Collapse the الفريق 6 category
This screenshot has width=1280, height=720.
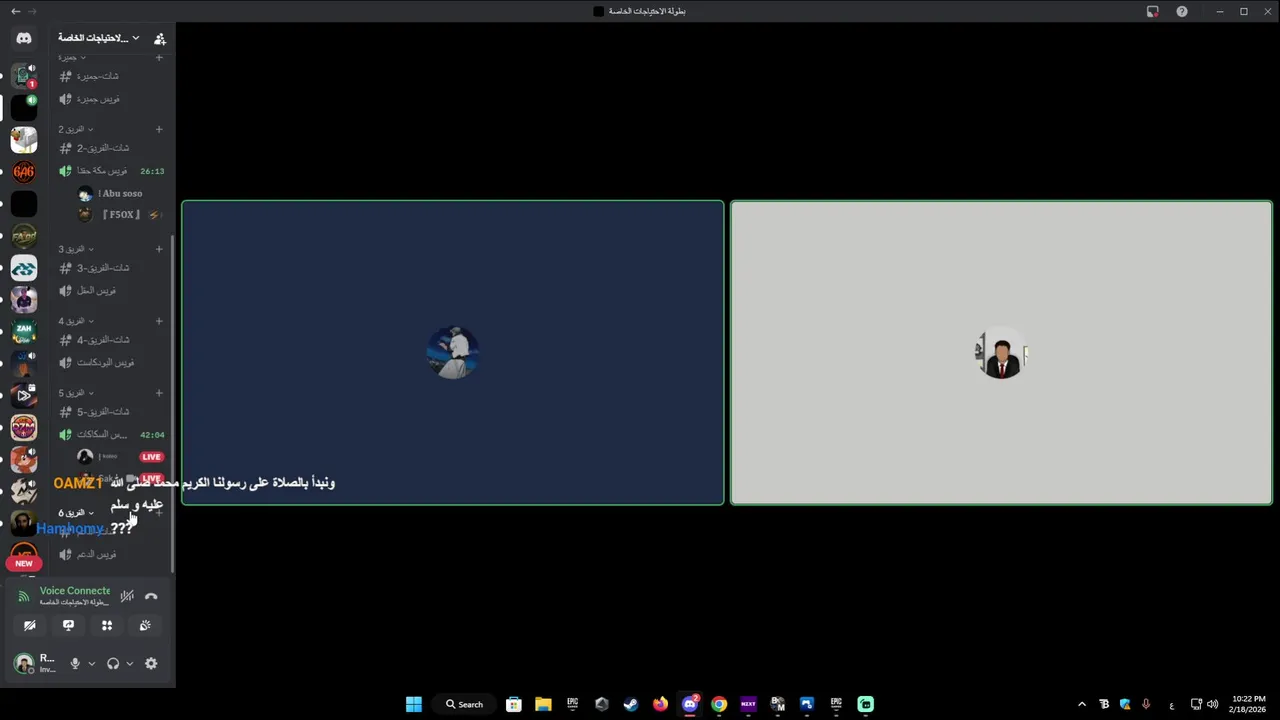(75, 513)
